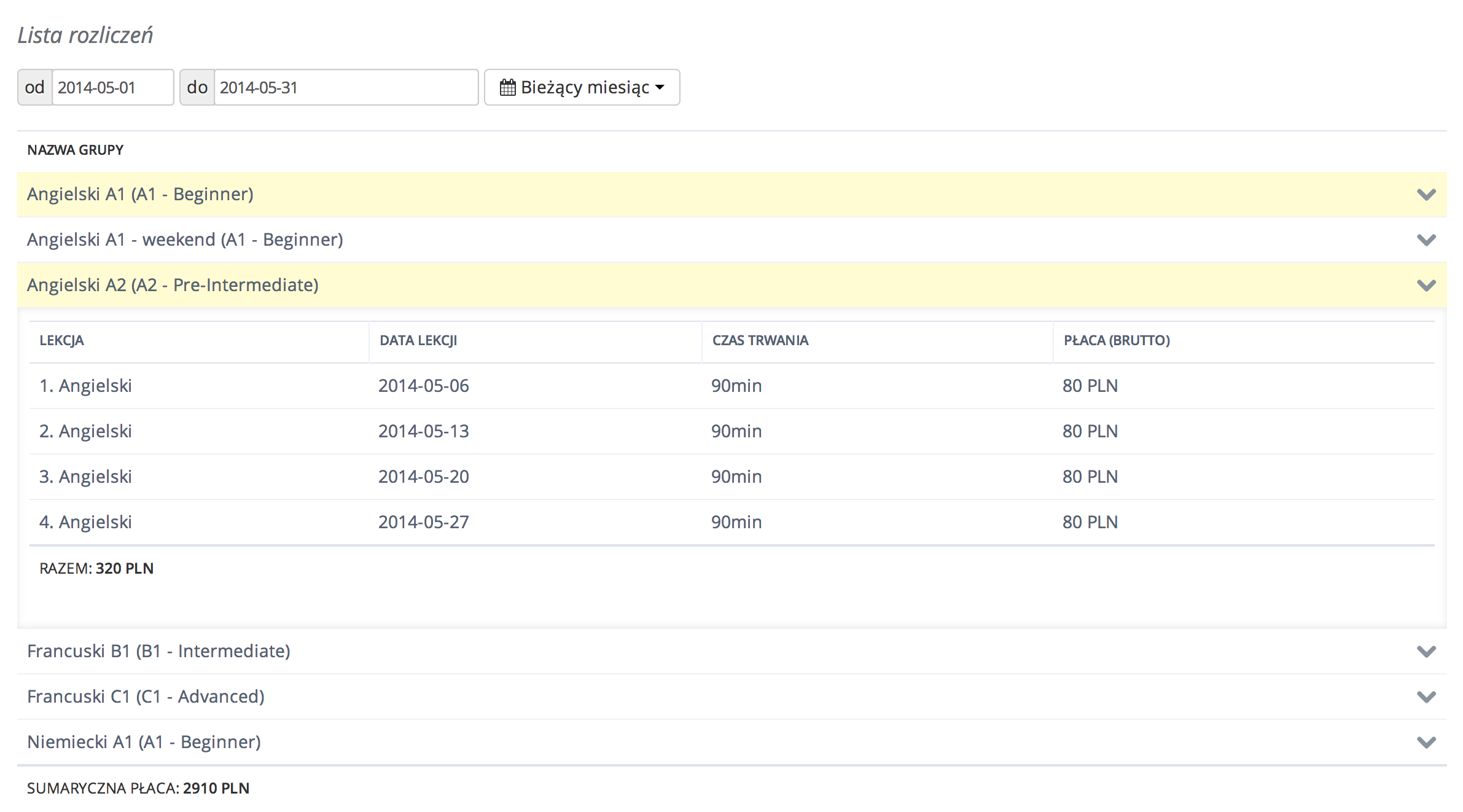1463x812 pixels.
Task: Expand Niemiecki A1 Beginner chevron
Action: click(1426, 743)
